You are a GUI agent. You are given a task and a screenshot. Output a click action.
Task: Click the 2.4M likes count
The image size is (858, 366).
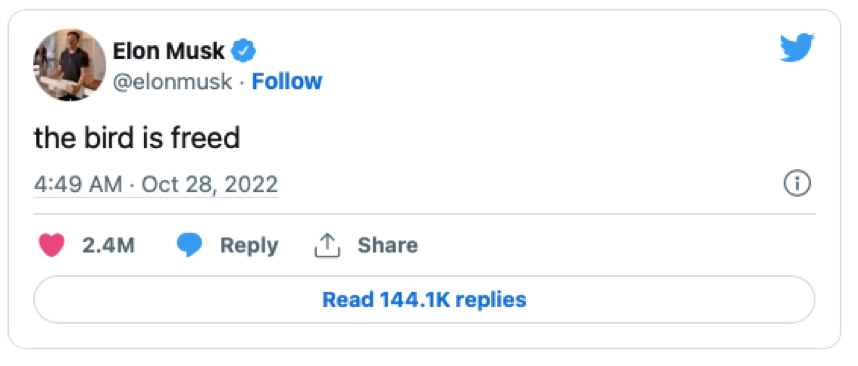(108, 245)
